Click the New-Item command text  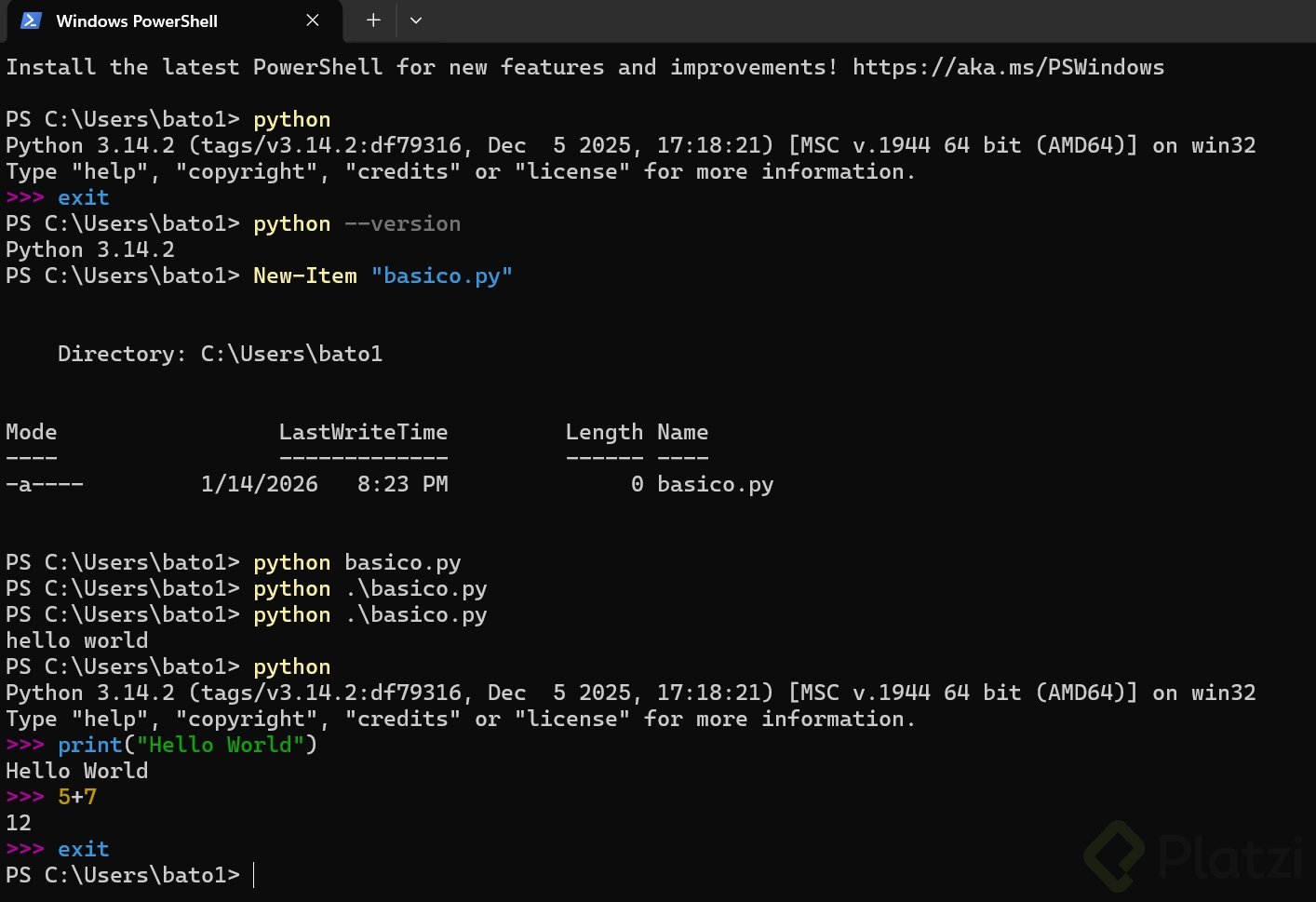point(305,276)
